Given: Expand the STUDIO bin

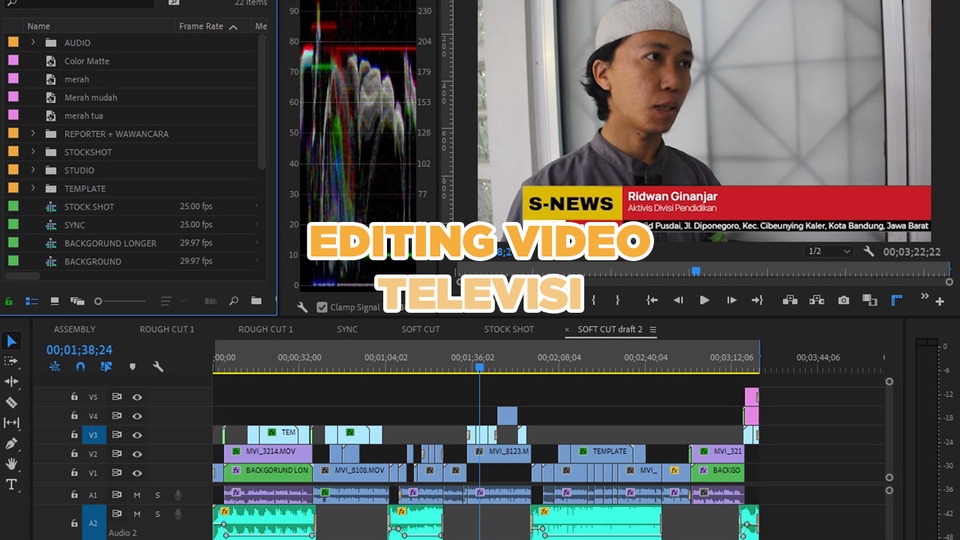Looking at the screenshot, I should pos(33,170).
